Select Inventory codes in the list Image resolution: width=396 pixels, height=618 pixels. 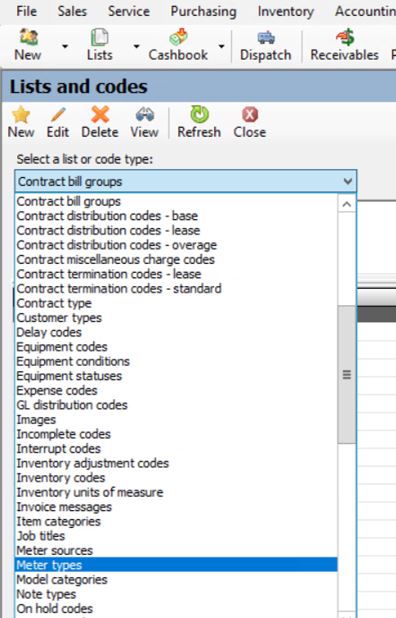pyautogui.click(x=176, y=478)
